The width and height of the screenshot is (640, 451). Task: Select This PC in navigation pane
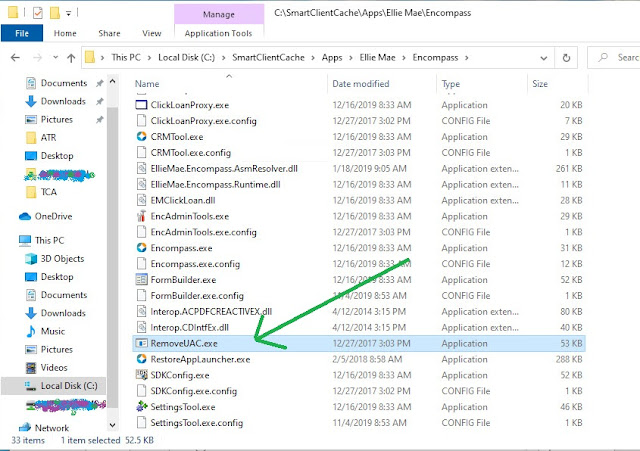[49, 240]
